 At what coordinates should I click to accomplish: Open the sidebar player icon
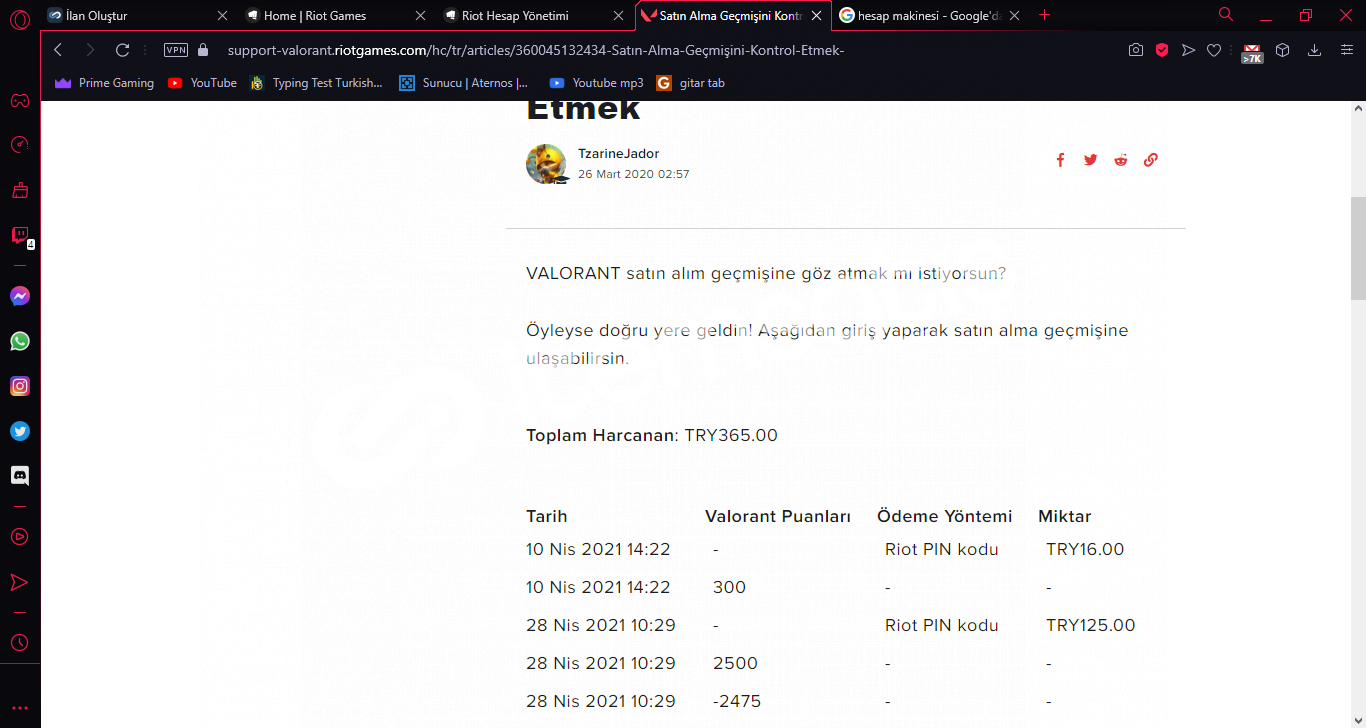click(x=19, y=537)
